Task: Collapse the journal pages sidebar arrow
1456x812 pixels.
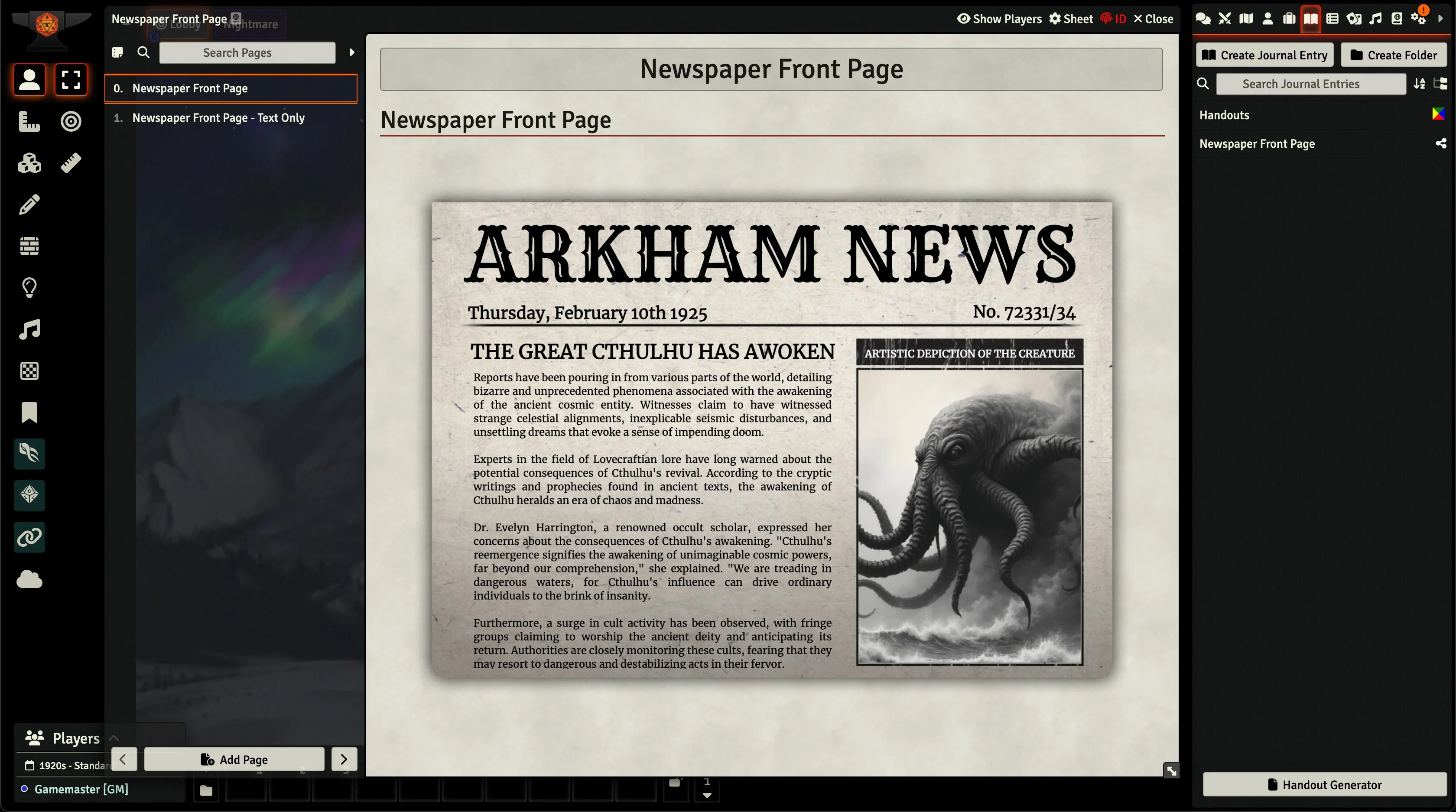Action: (x=351, y=52)
